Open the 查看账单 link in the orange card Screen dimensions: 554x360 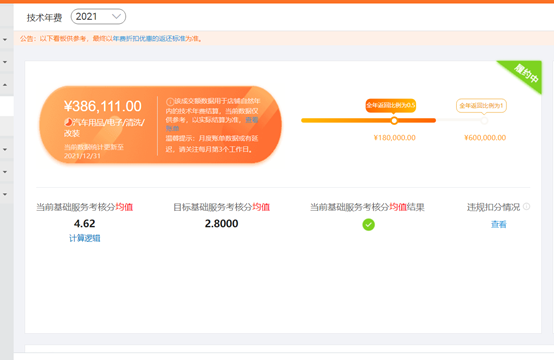[x=251, y=120]
